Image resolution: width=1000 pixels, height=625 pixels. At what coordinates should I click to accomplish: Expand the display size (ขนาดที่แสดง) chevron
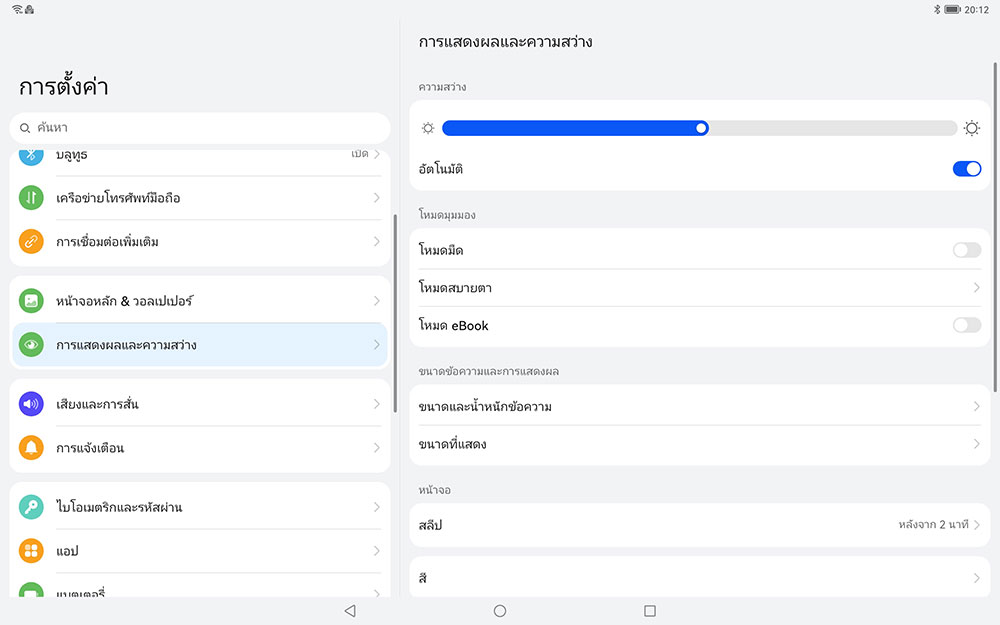(976, 444)
